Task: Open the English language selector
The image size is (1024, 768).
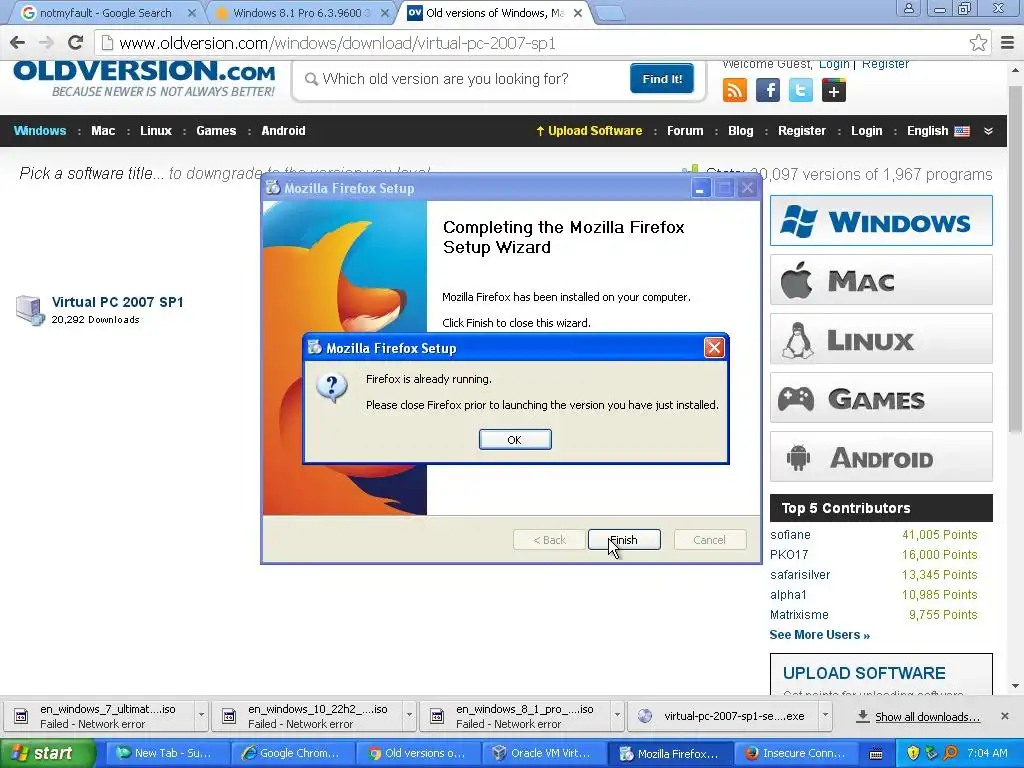Action: click(938, 131)
